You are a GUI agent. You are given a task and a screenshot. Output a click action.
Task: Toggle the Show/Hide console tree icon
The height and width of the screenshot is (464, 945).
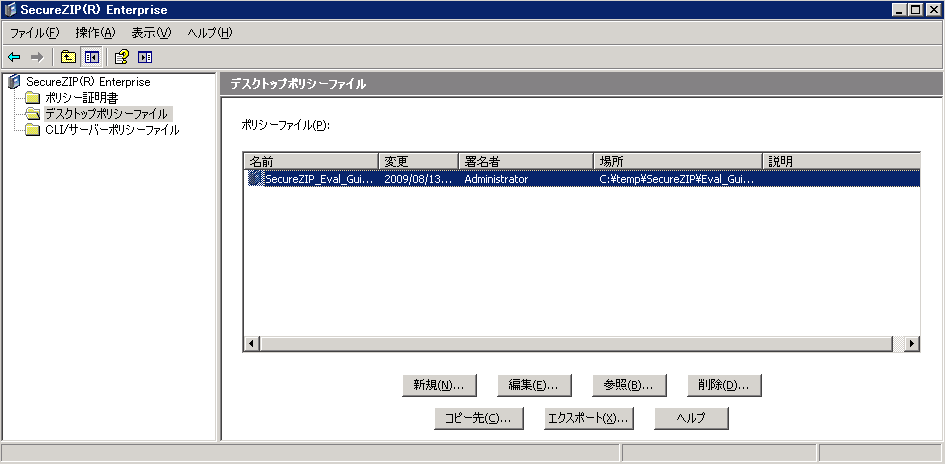92,57
